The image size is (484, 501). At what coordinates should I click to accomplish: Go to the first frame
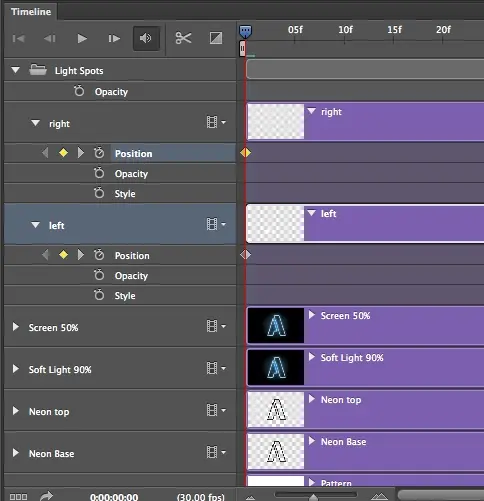[18, 39]
